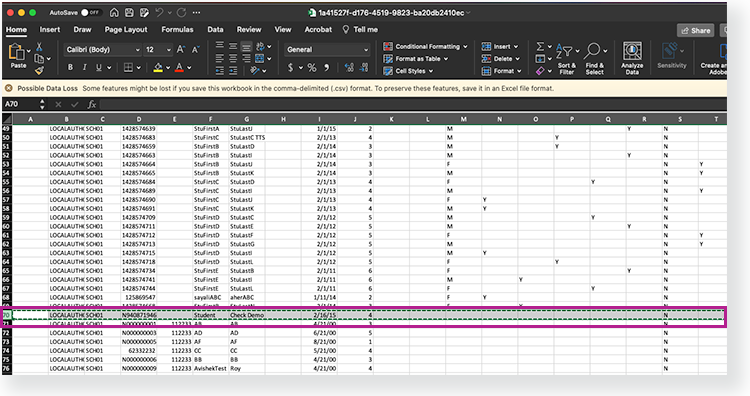Switch to the Acrobat tab

coord(318,29)
